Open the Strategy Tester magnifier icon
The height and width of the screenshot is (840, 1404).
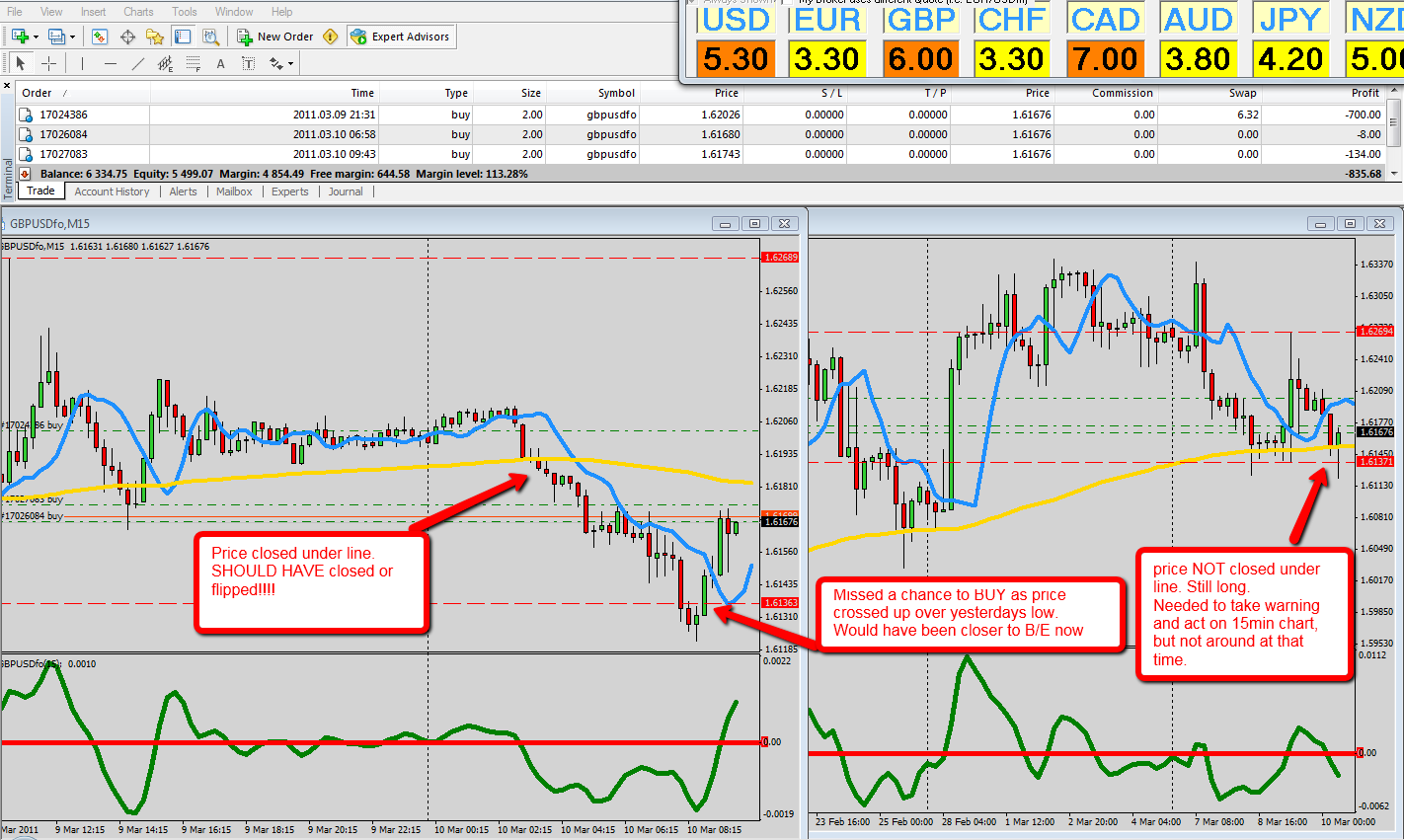click(210, 37)
